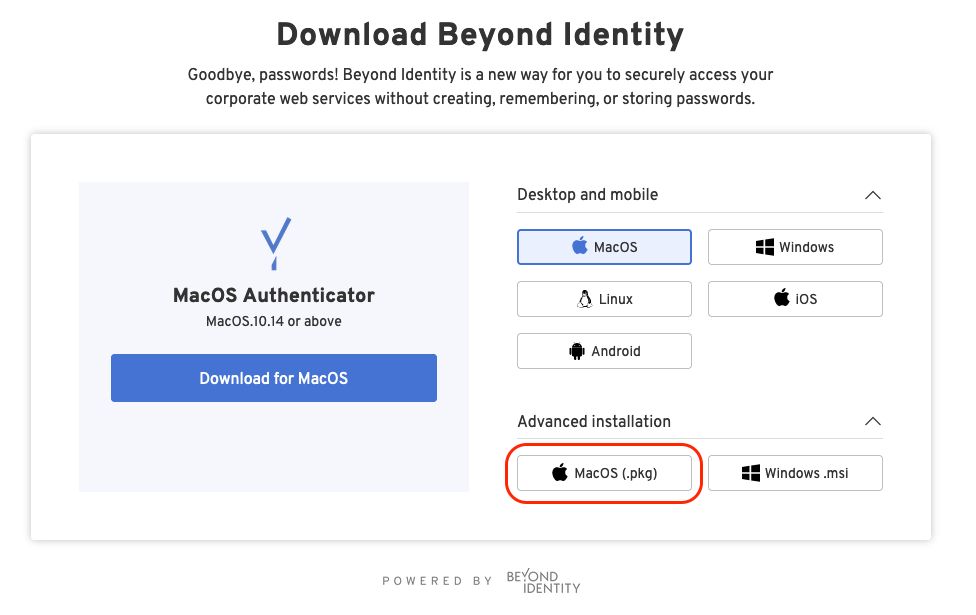Click the Download for MacOS button
This screenshot has width=976, height=615.
[273, 377]
